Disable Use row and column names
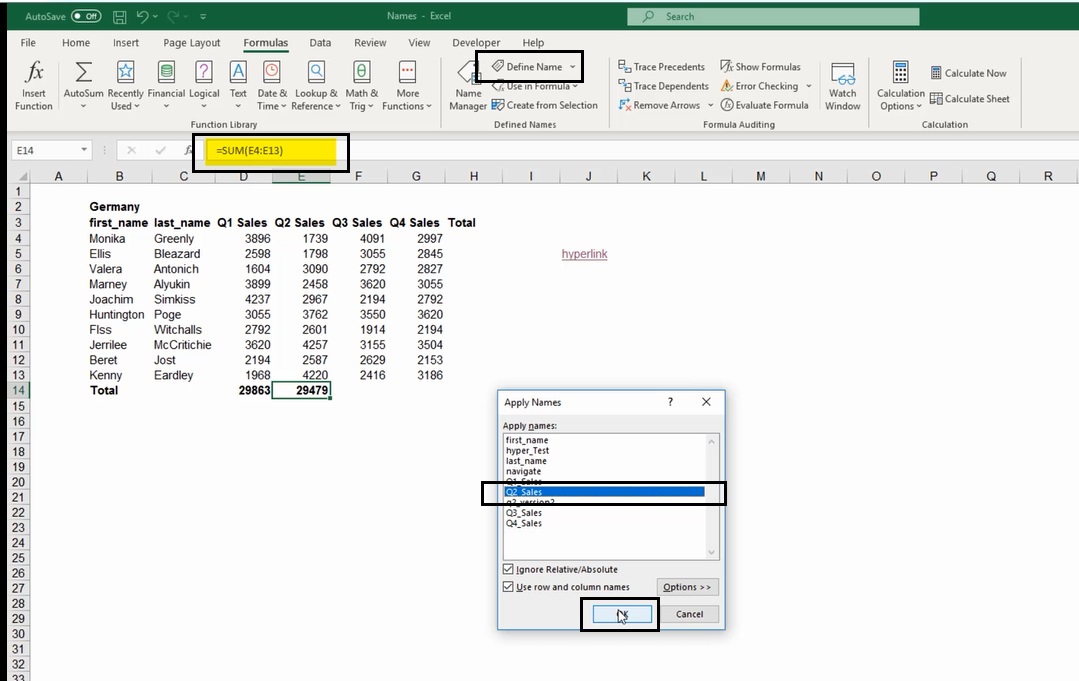 point(508,587)
